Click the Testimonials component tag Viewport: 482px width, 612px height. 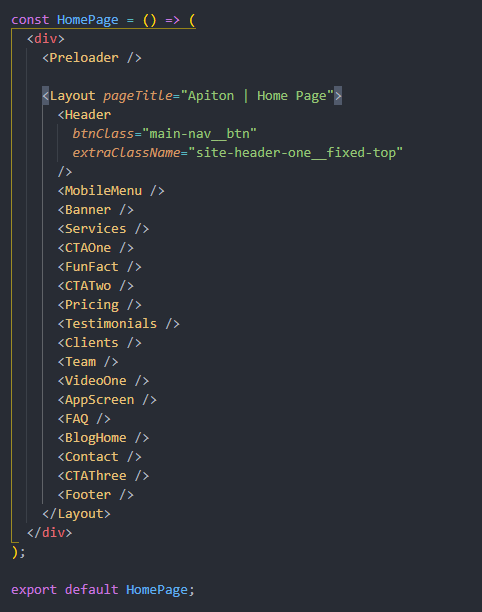(119, 324)
